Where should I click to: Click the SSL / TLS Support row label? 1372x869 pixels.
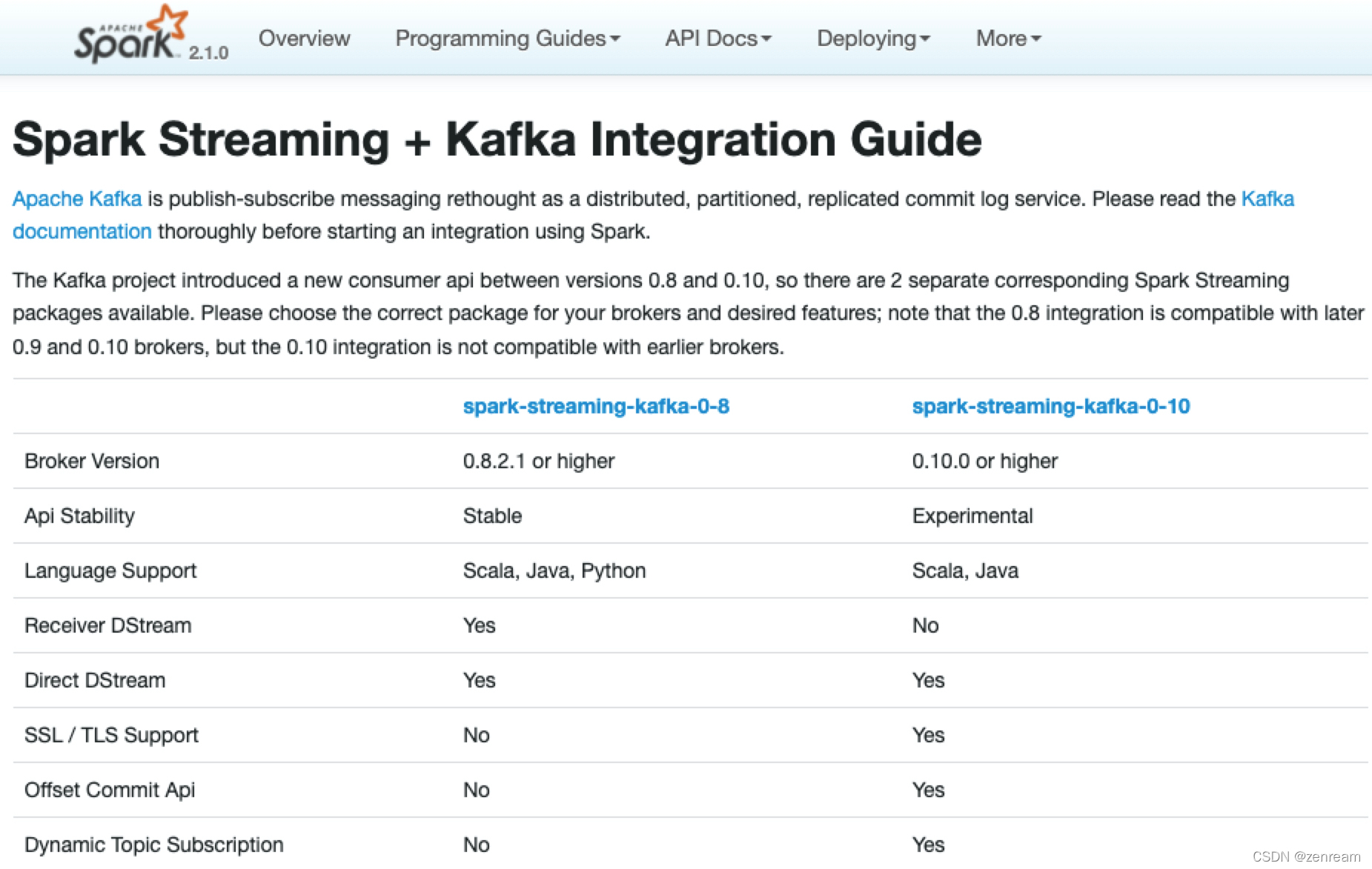[111, 735]
